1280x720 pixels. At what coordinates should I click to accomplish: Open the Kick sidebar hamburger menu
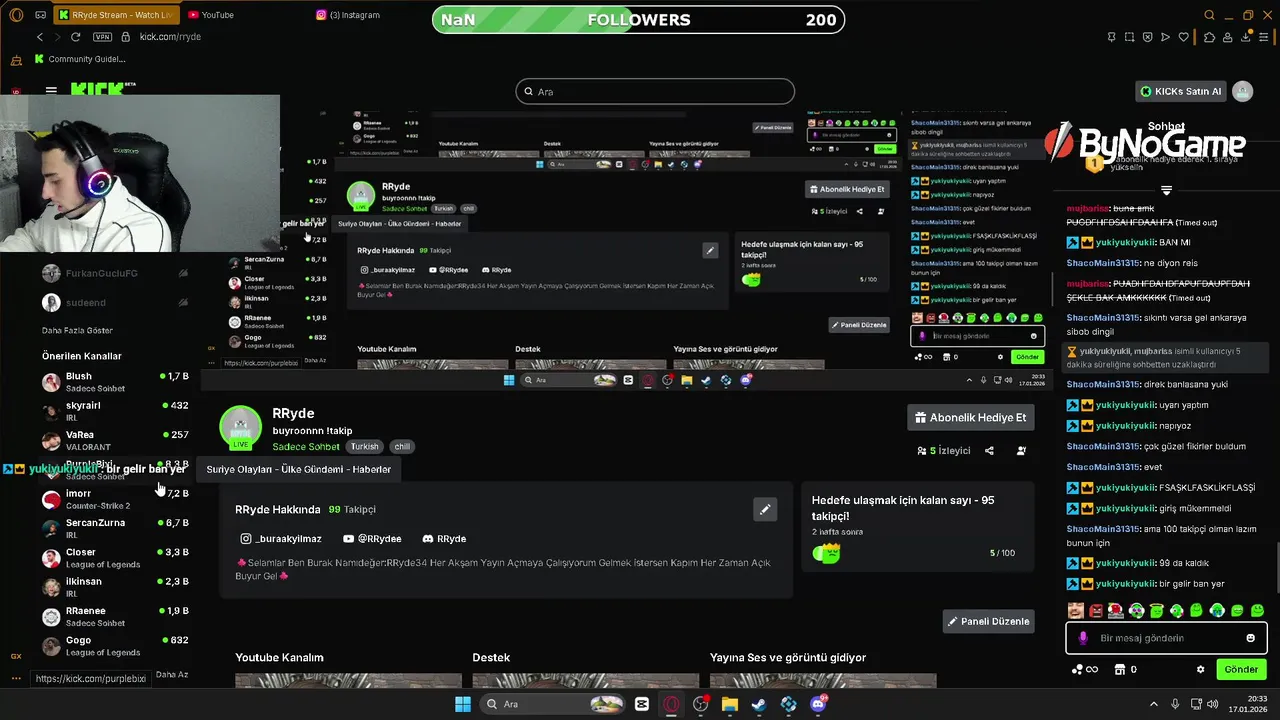[51, 90]
